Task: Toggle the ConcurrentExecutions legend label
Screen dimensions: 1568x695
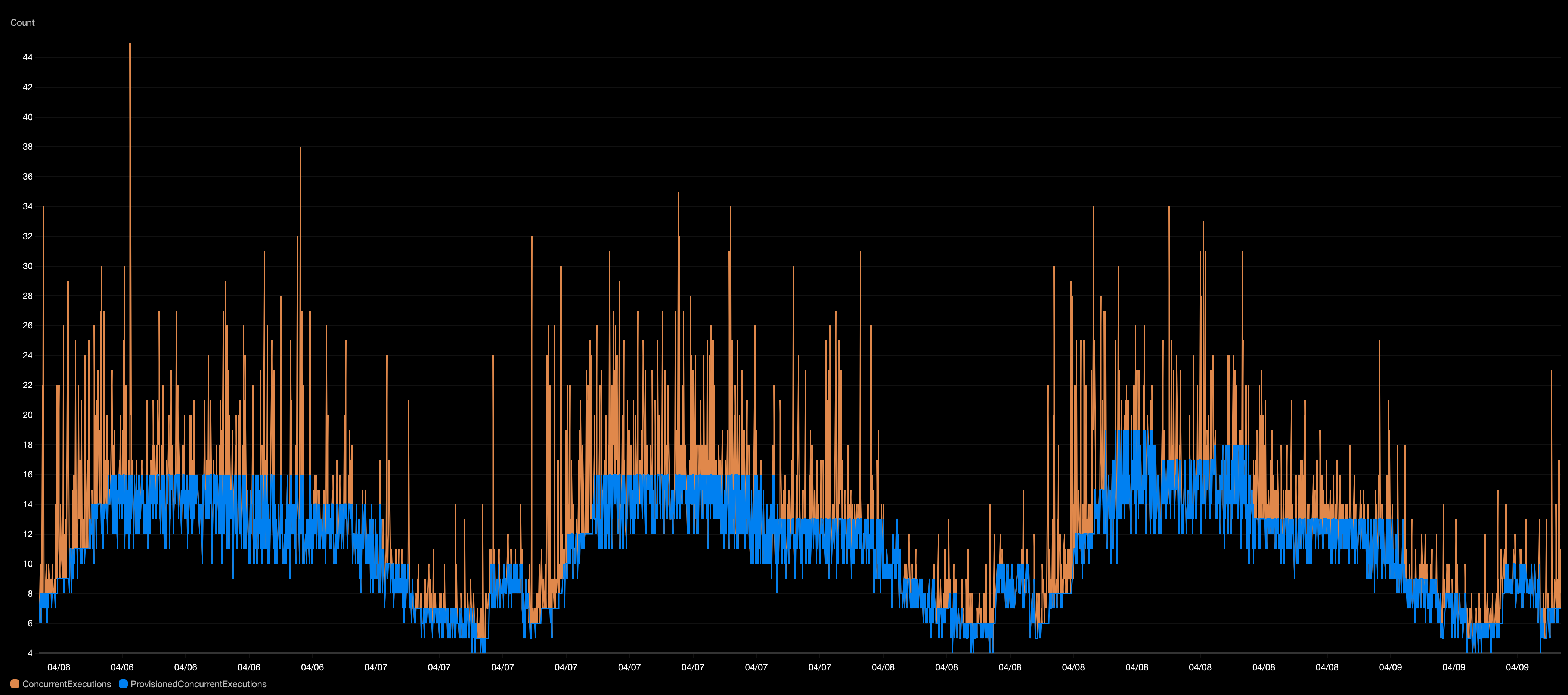Action: tap(67, 684)
